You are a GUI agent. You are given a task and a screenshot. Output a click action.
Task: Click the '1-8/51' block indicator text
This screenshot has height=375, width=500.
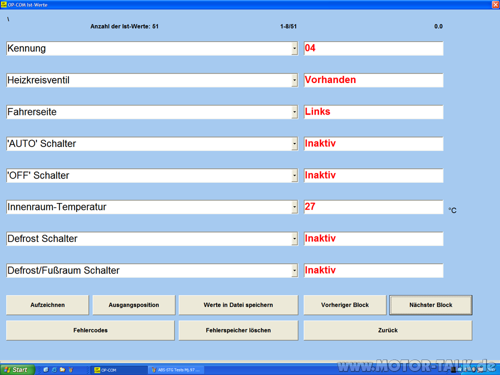[x=288, y=26]
